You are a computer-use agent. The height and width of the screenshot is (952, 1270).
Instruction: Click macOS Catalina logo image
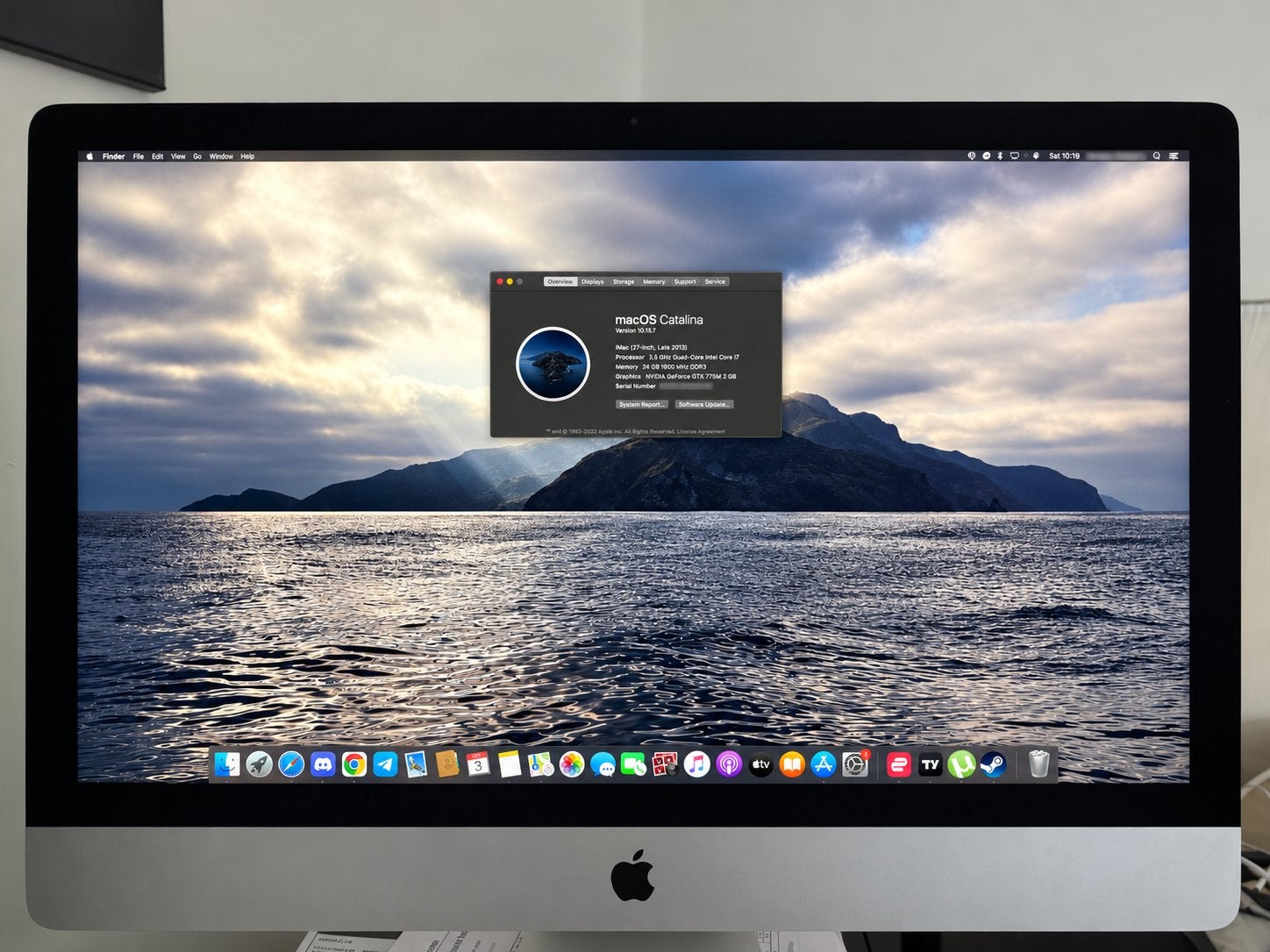click(553, 363)
